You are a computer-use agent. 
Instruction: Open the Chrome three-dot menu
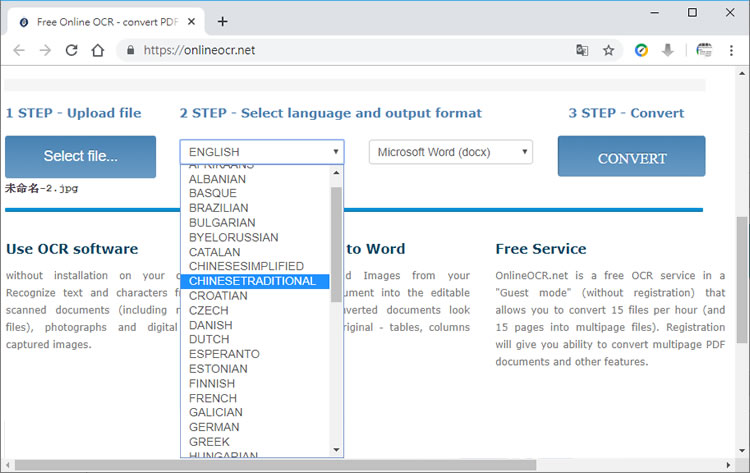coord(731,50)
